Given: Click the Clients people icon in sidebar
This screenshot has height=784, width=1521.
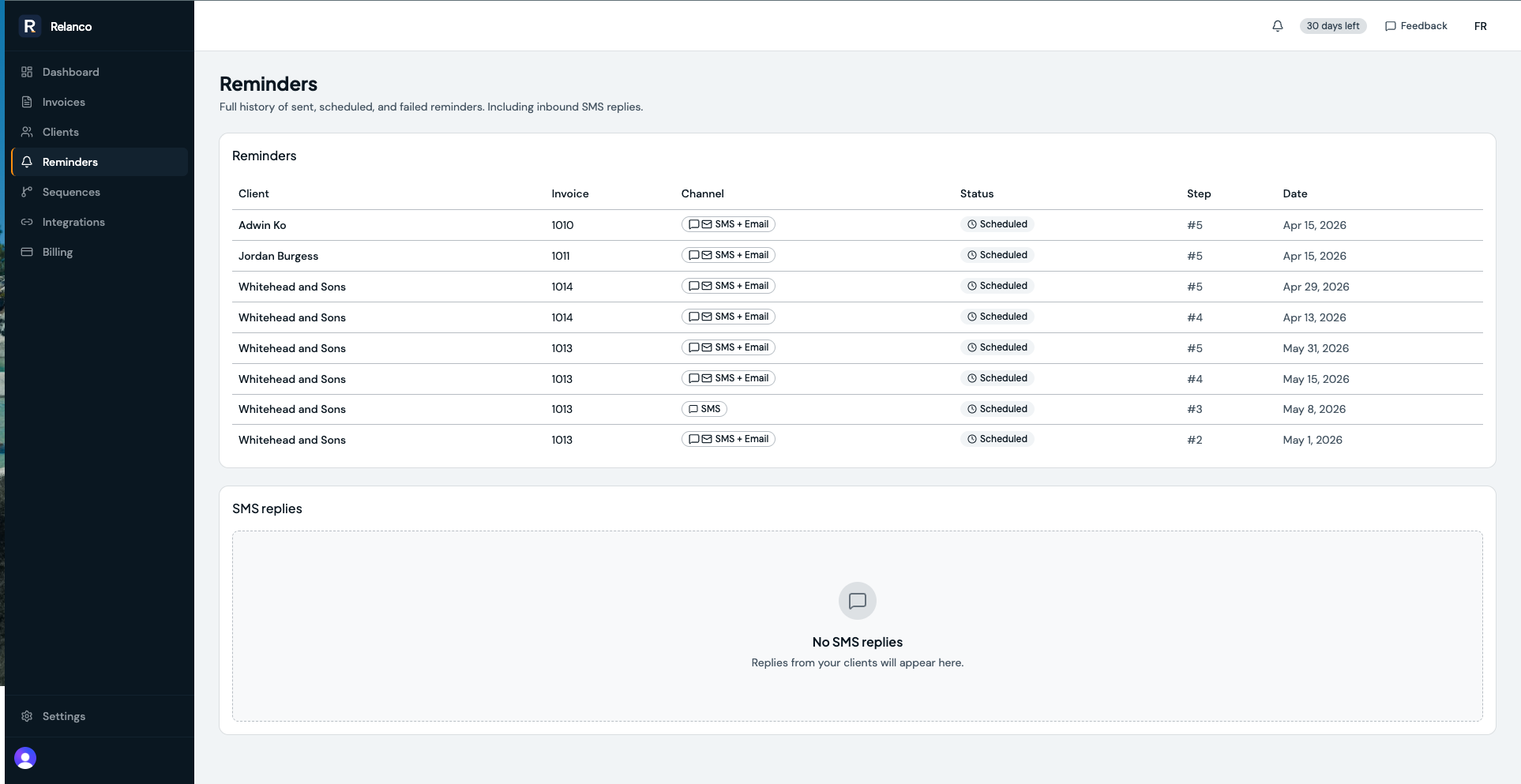Looking at the screenshot, I should (x=27, y=132).
